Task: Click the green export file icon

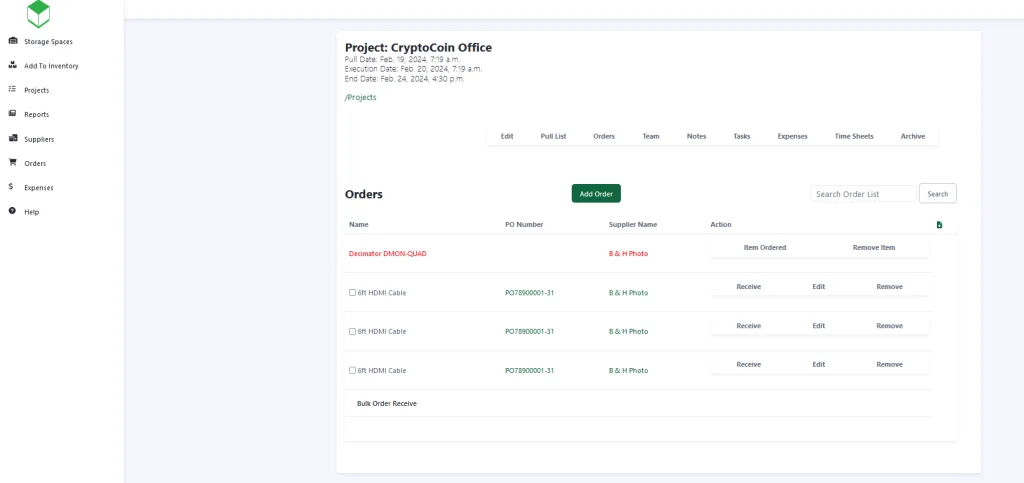Action: [939, 225]
